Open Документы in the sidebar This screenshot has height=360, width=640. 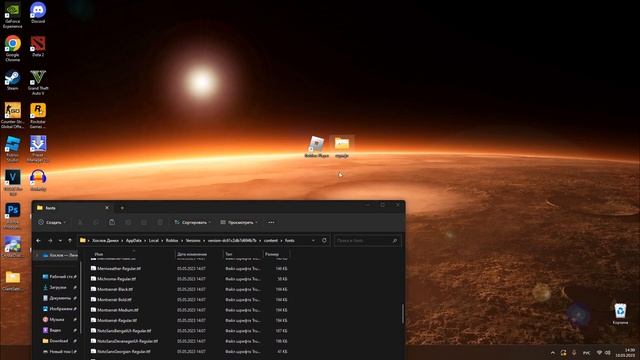coord(60,298)
